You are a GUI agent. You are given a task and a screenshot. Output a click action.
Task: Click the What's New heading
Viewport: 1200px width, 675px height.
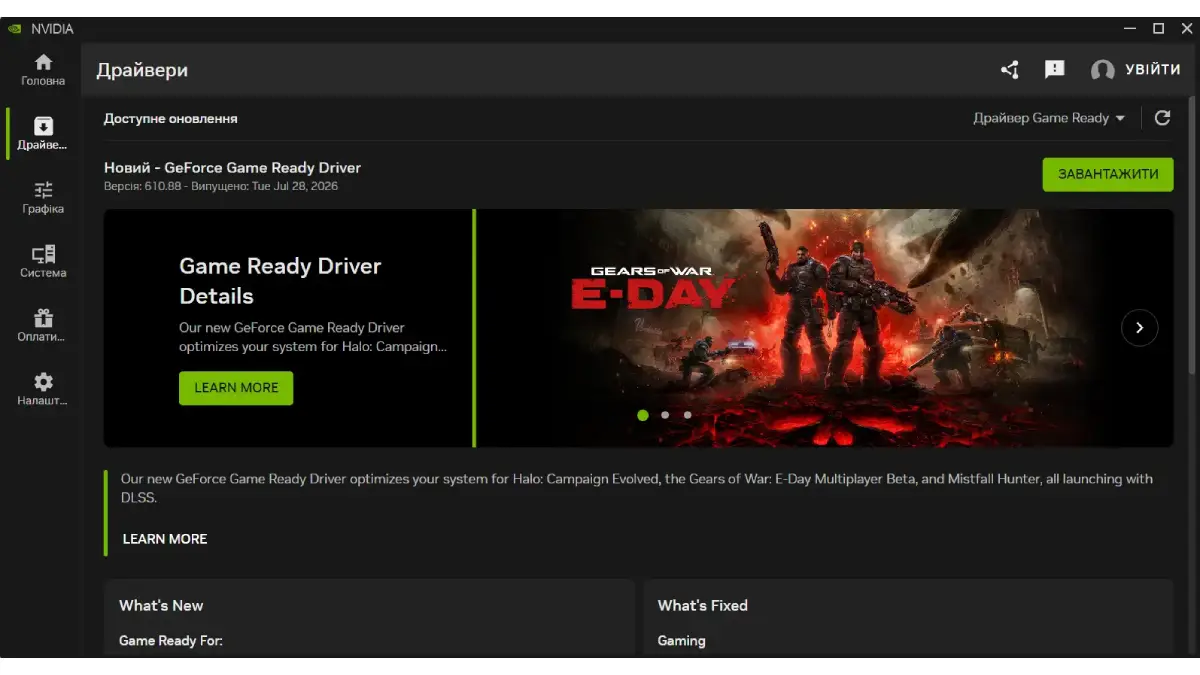[161, 605]
